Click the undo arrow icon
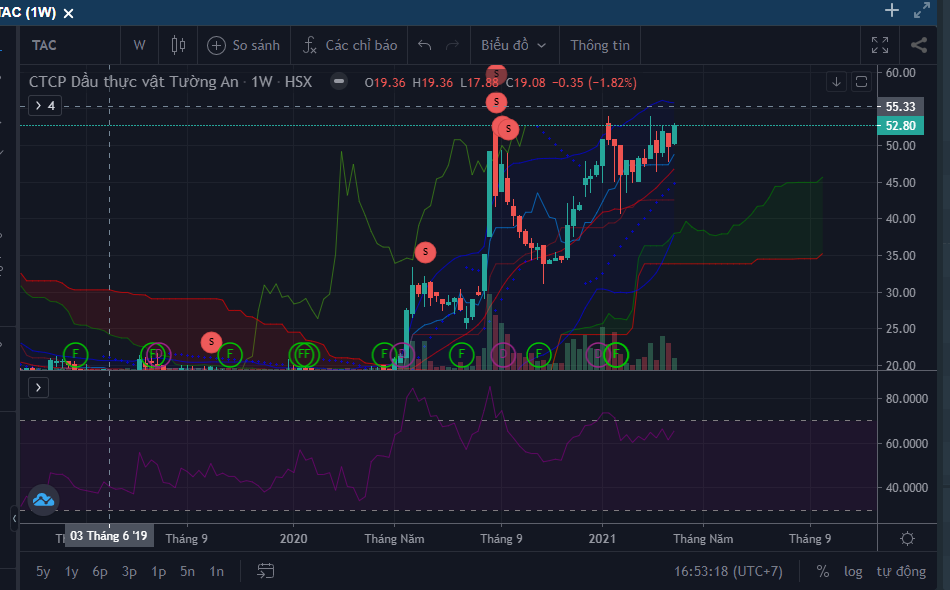Image resolution: width=950 pixels, height=590 pixels. click(x=424, y=45)
